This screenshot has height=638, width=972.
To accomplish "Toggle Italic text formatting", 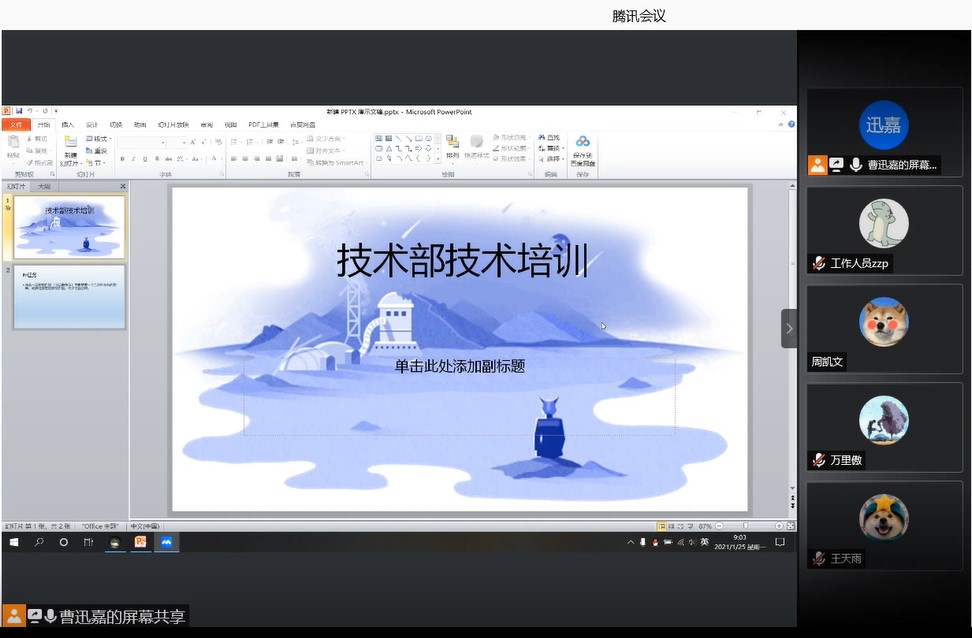I will (x=134, y=159).
